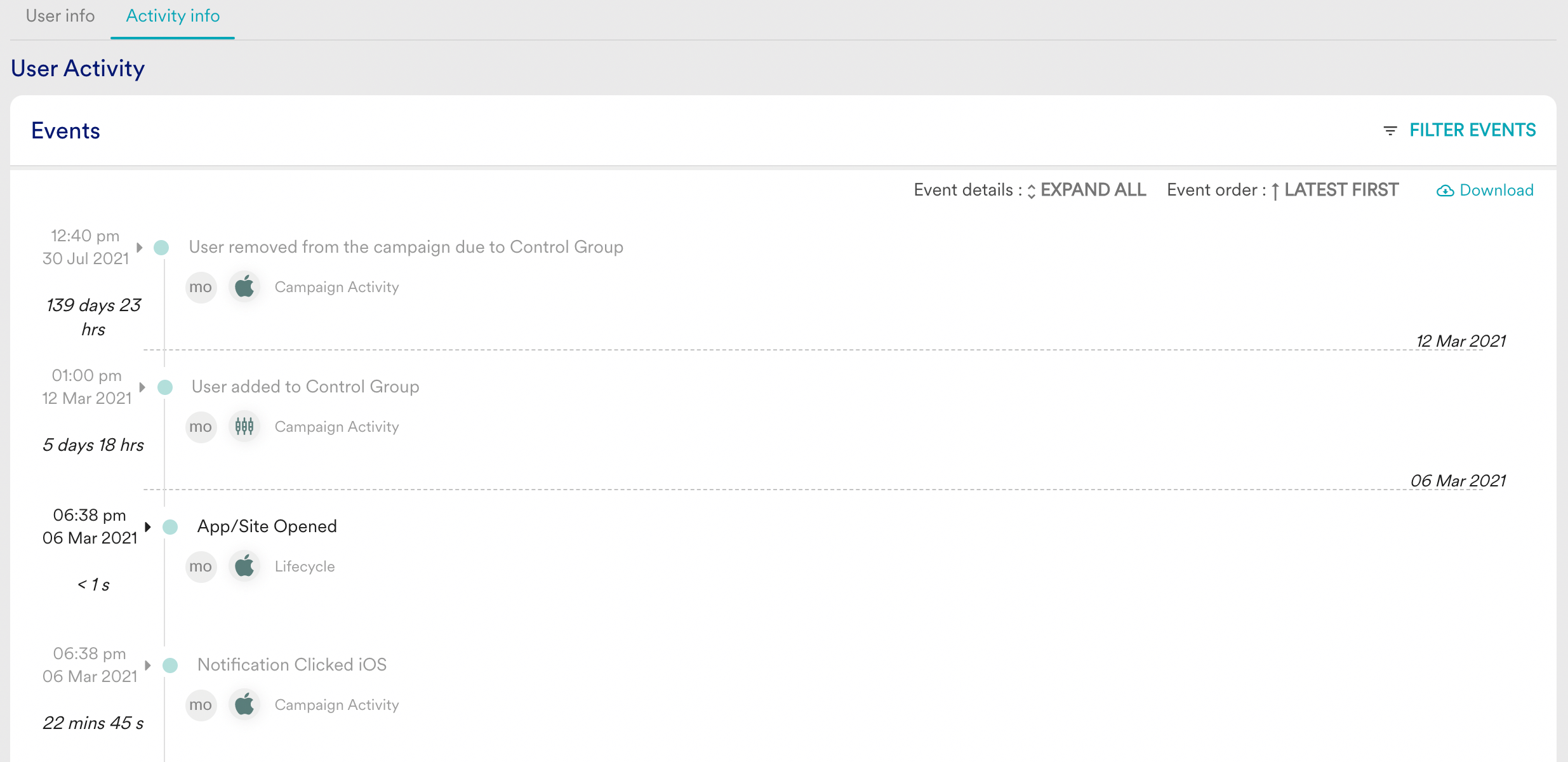
Task: Click the cloud download icon
Action: pyautogui.click(x=1445, y=191)
